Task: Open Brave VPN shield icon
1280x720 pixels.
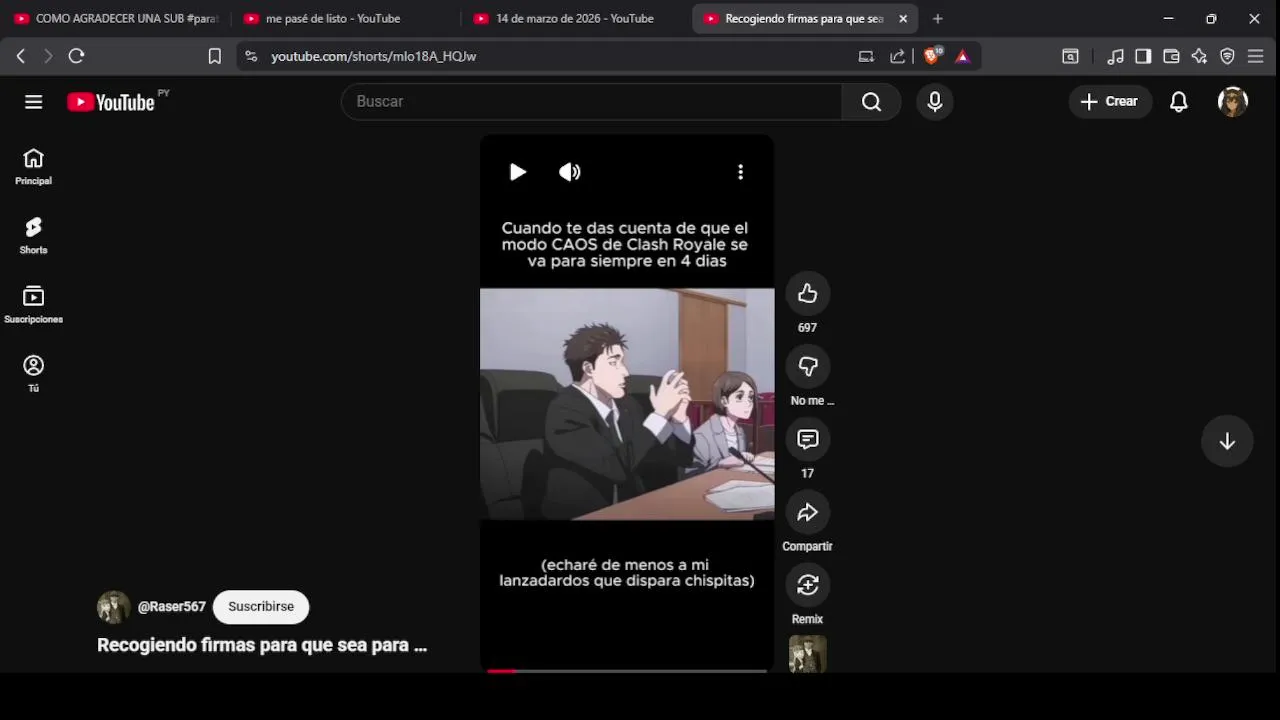Action: tap(1227, 57)
